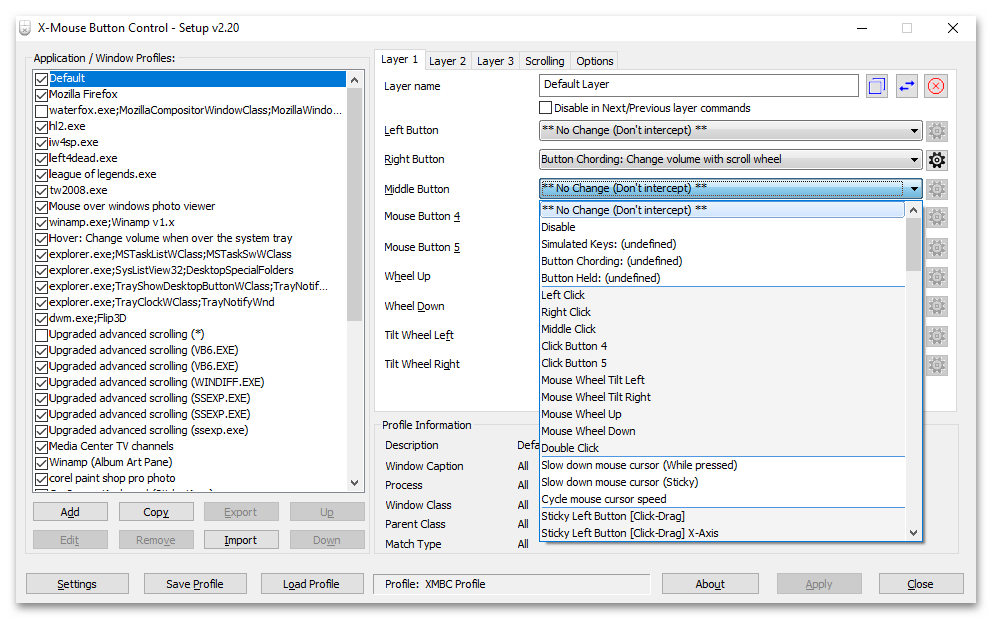This screenshot has height=619, width=992.
Task: Click the Middle Button settings gear
Action: click(x=937, y=189)
